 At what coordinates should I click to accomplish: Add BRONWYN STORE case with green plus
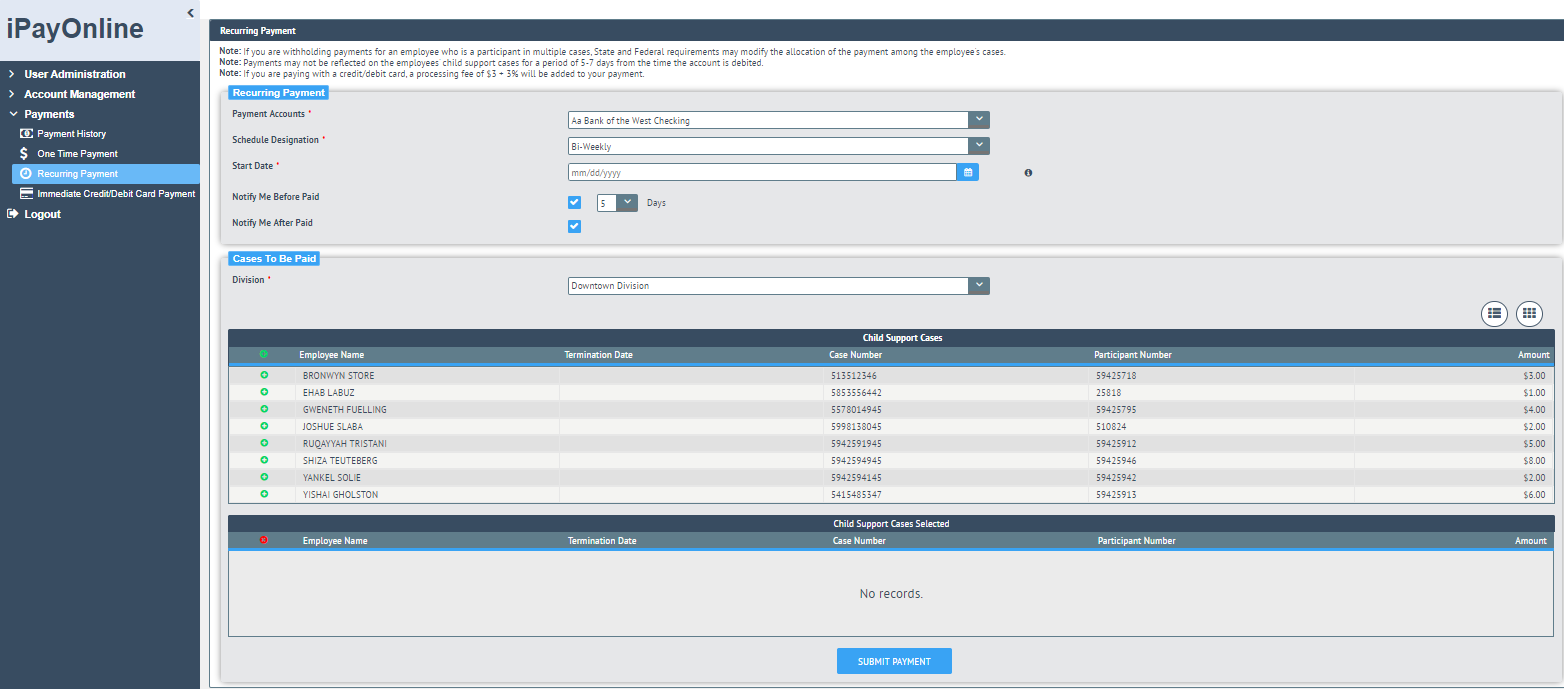264,375
